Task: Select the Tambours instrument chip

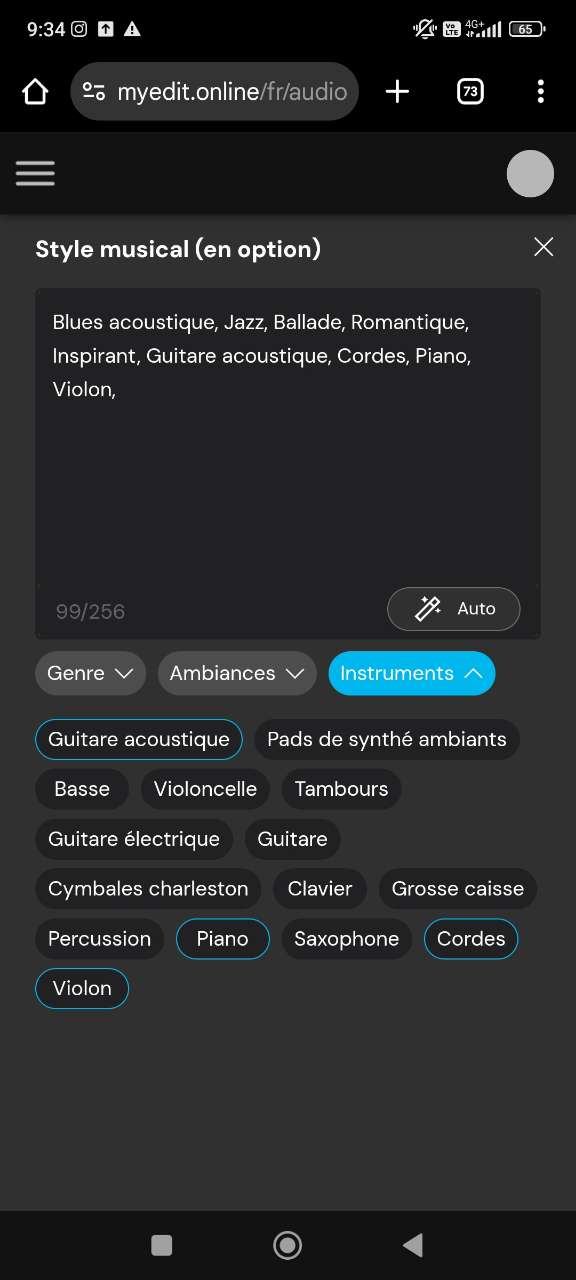Action: (341, 789)
